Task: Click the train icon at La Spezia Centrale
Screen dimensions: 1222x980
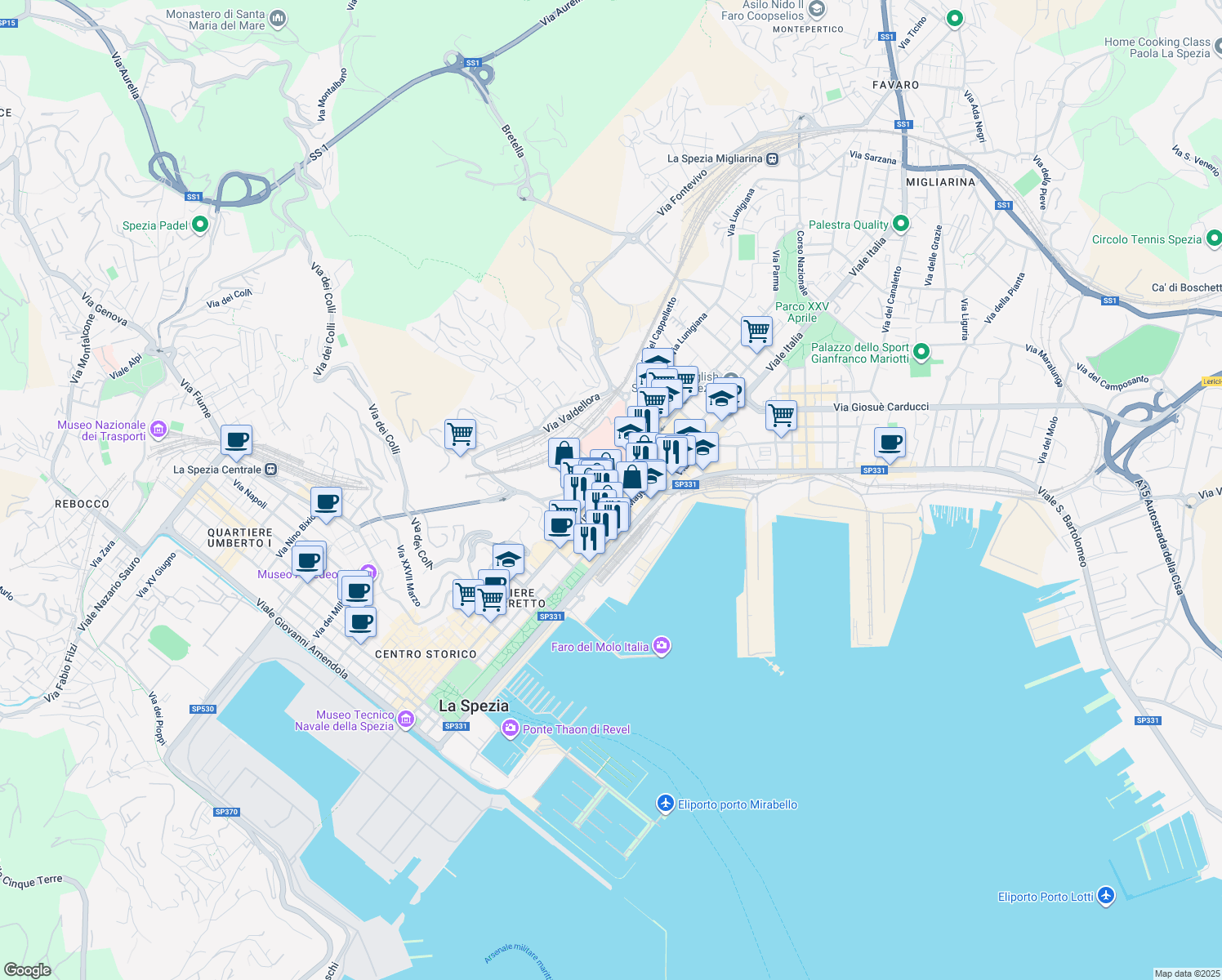Action: pyautogui.click(x=270, y=469)
